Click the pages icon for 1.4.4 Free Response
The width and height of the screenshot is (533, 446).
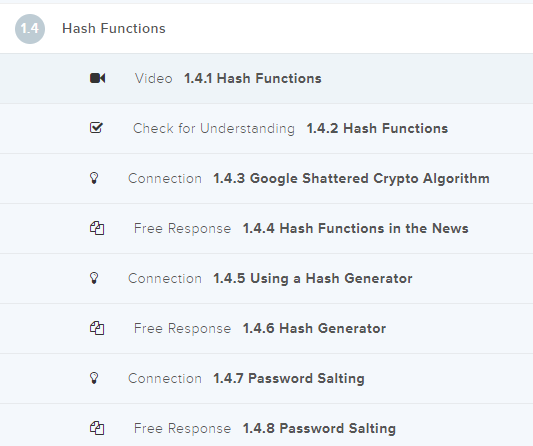(x=97, y=228)
